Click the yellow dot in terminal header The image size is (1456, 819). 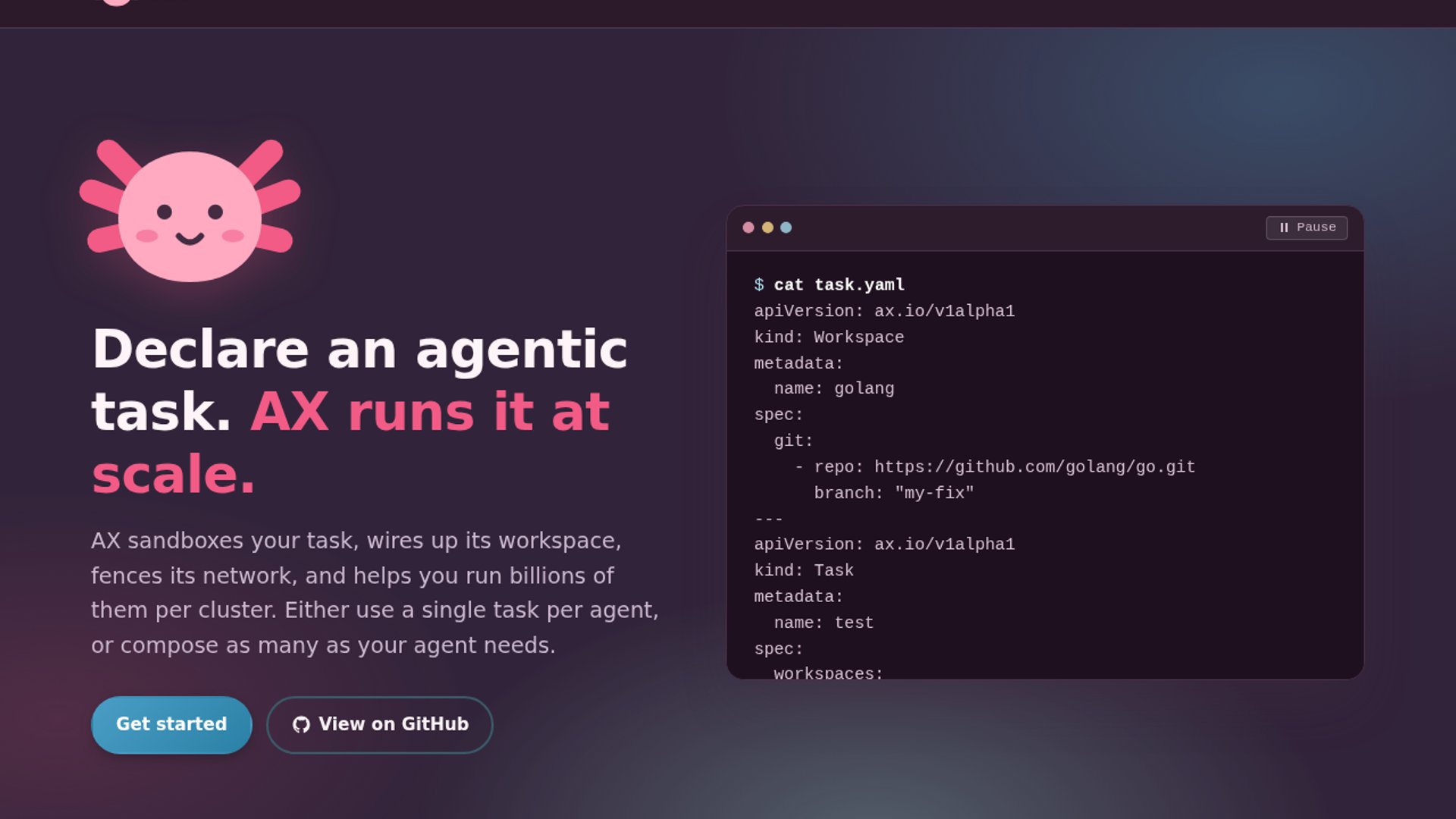coord(767,227)
